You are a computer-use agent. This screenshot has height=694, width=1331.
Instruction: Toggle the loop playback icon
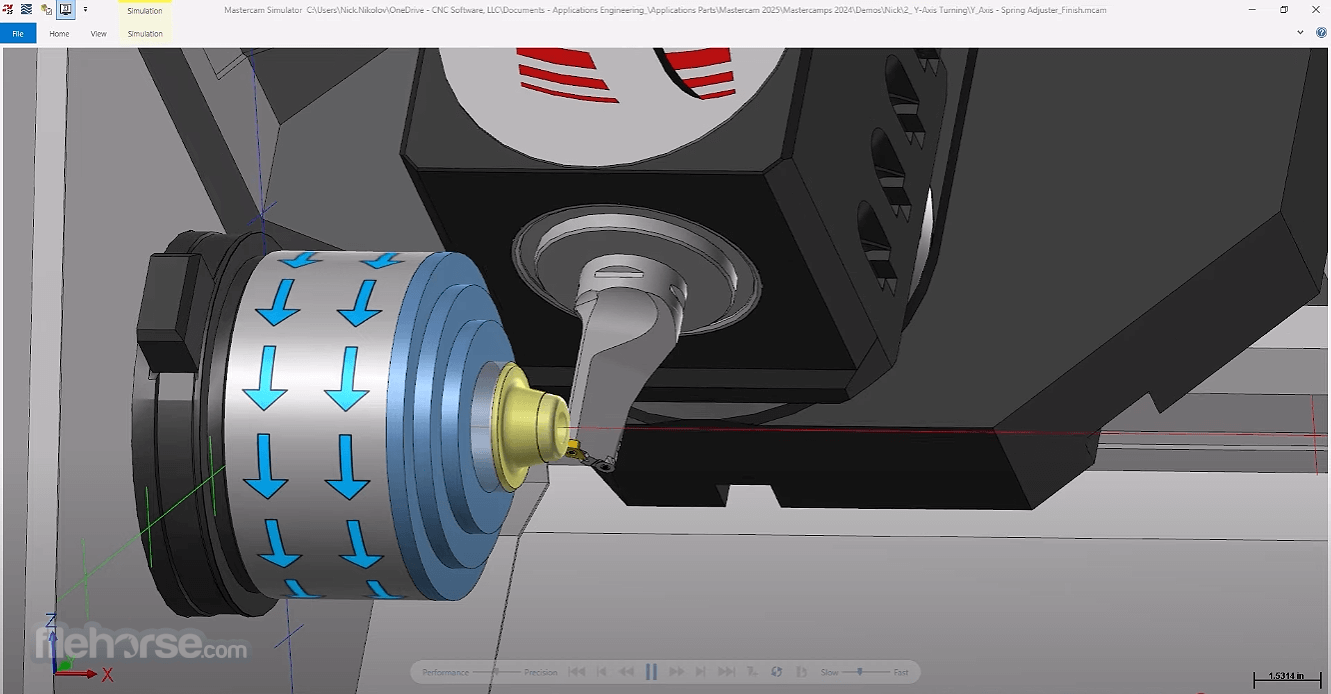coord(776,672)
